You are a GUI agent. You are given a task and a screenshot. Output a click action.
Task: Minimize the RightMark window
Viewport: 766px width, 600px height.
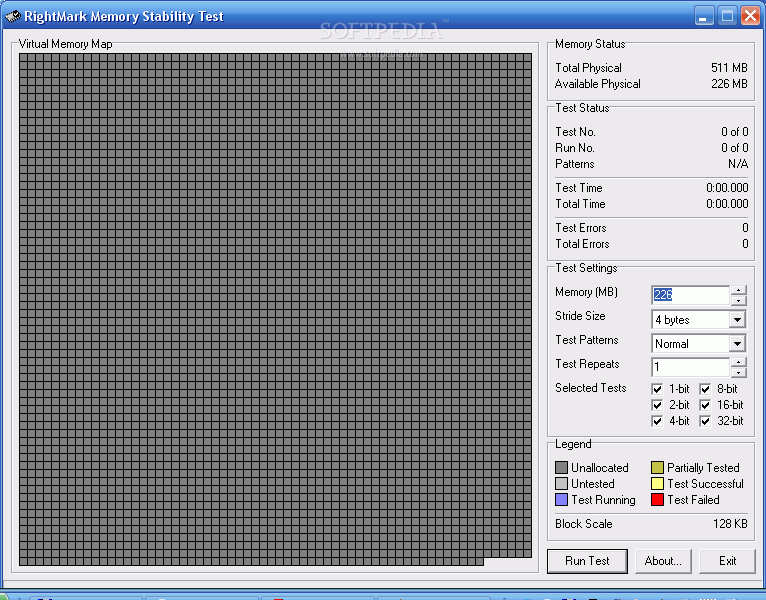(704, 16)
